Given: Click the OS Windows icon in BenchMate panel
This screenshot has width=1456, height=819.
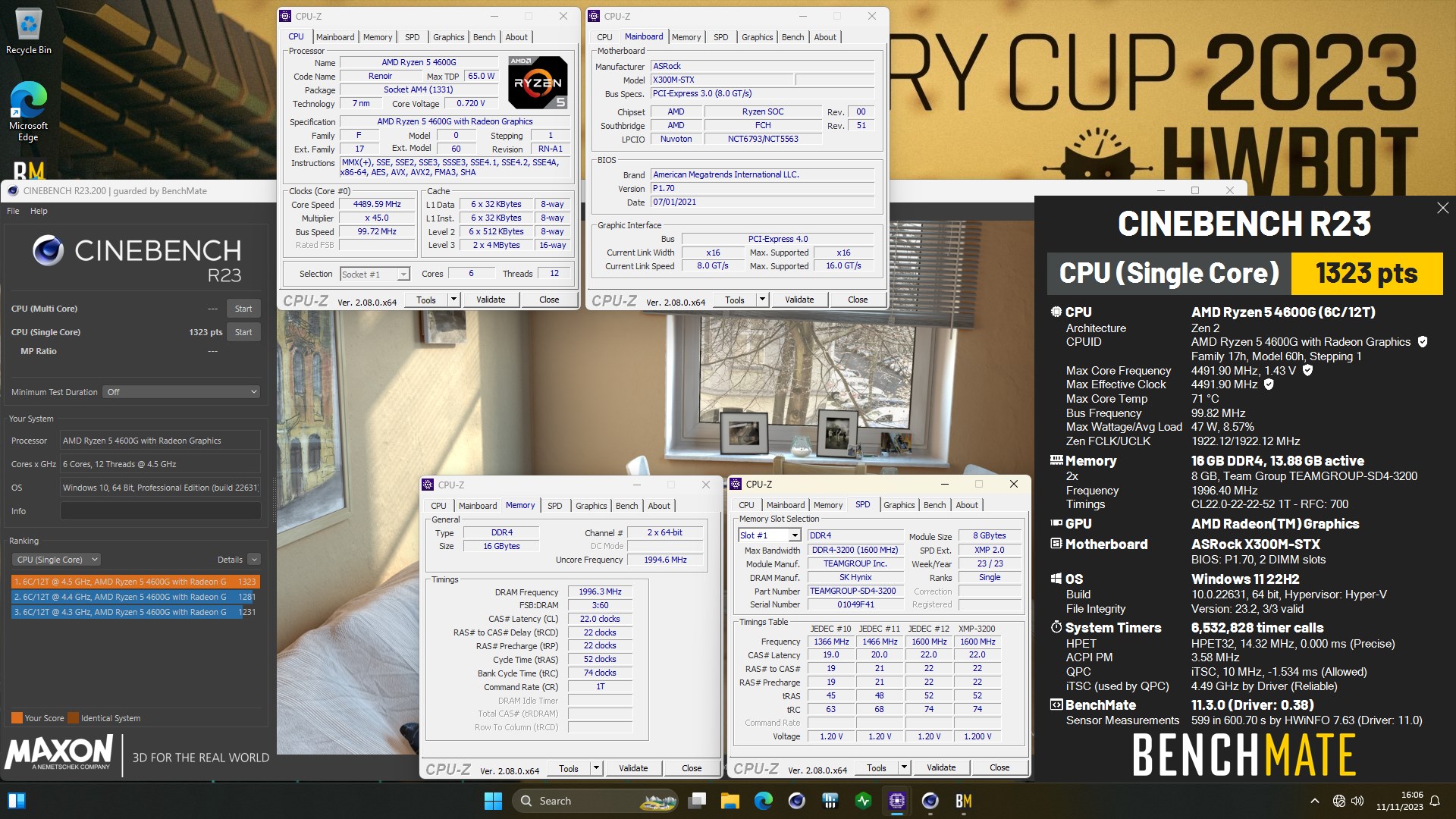Looking at the screenshot, I should [x=1056, y=579].
